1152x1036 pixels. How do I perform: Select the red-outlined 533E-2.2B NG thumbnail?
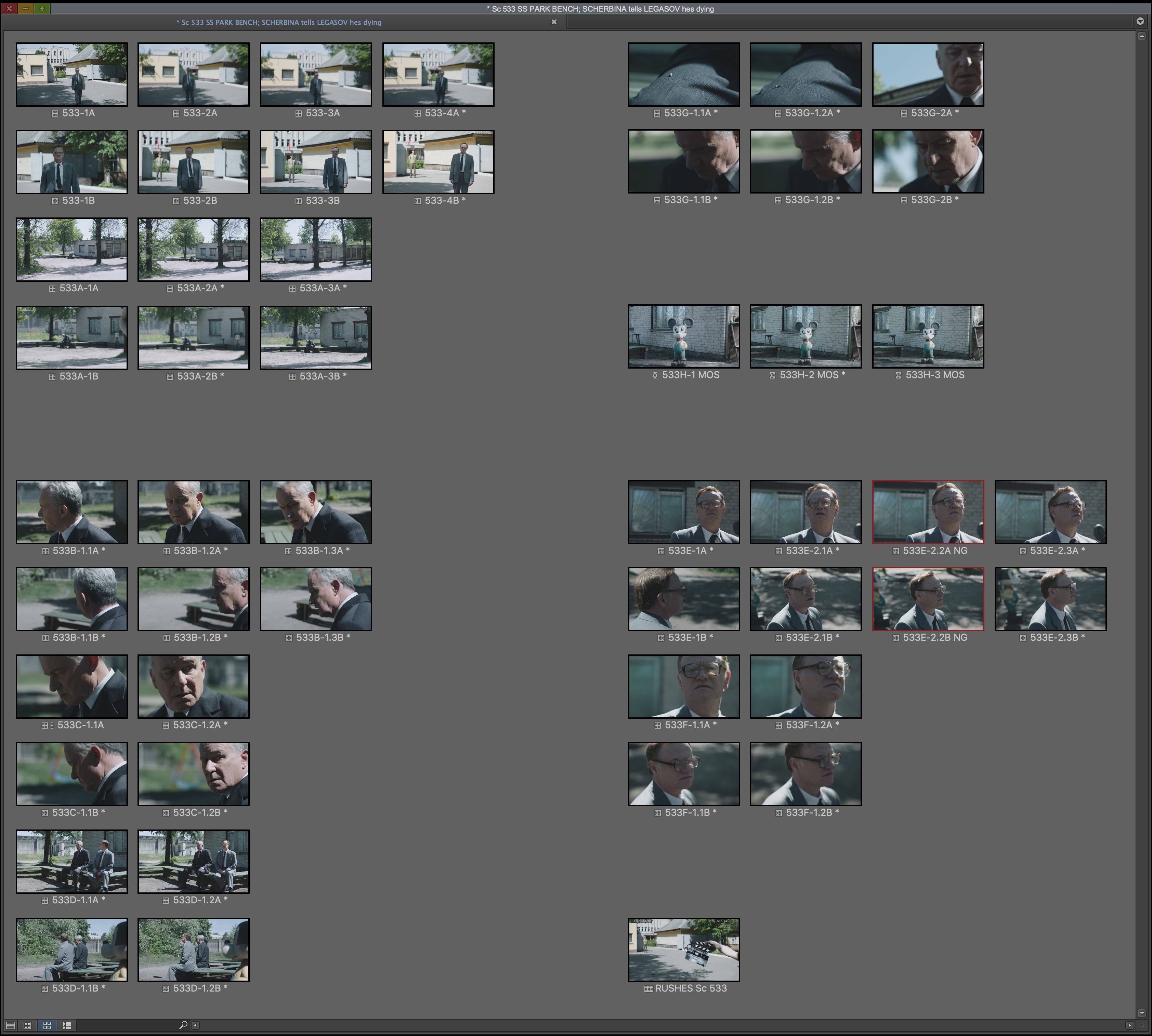928,599
